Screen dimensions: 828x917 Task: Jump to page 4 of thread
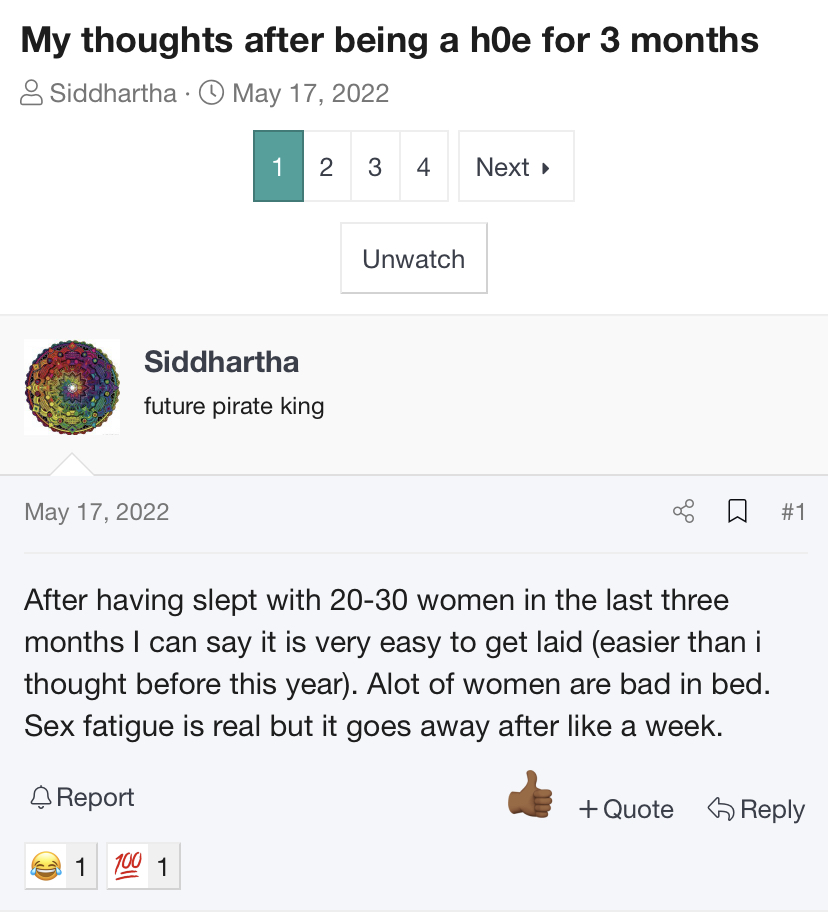pyautogui.click(x=423, y=167)
